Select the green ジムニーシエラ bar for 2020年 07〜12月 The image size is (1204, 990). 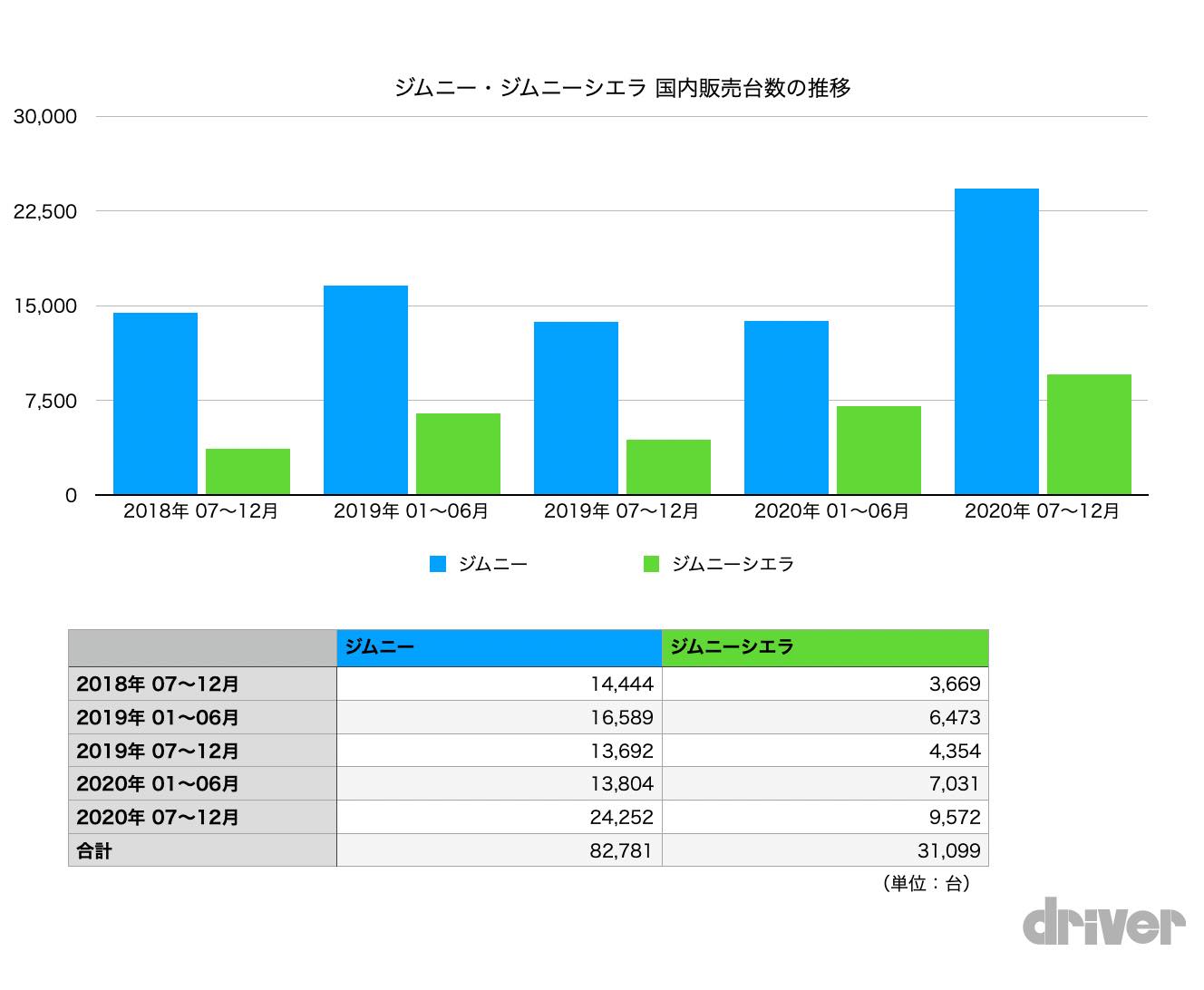coord(1089,434)
